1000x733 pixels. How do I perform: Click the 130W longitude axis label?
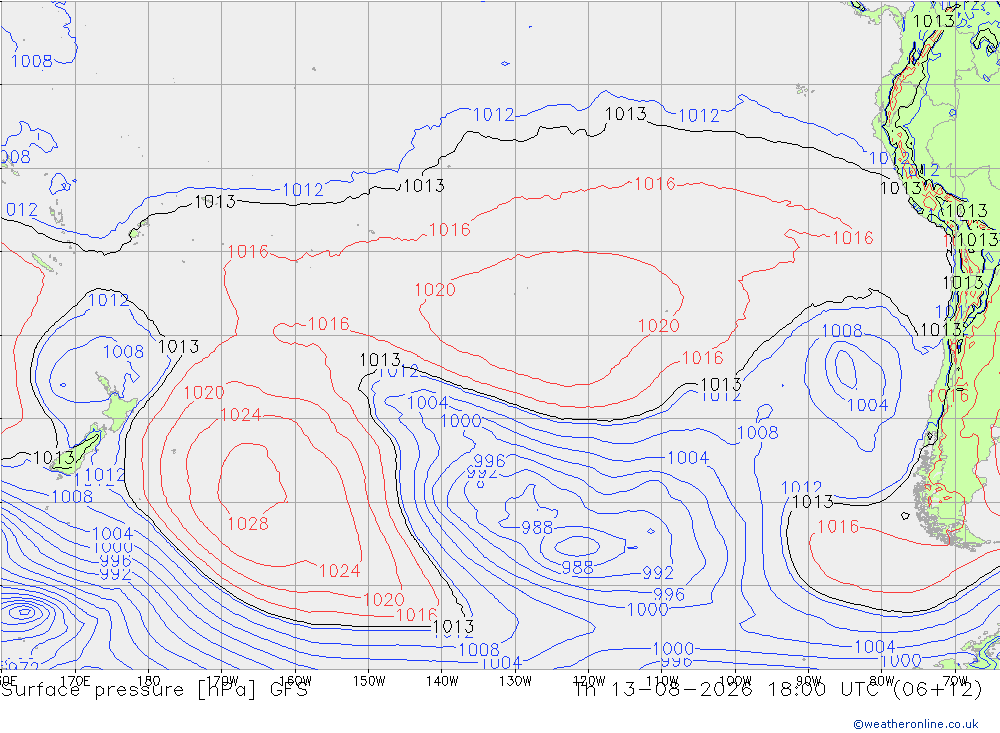(515, 681)
